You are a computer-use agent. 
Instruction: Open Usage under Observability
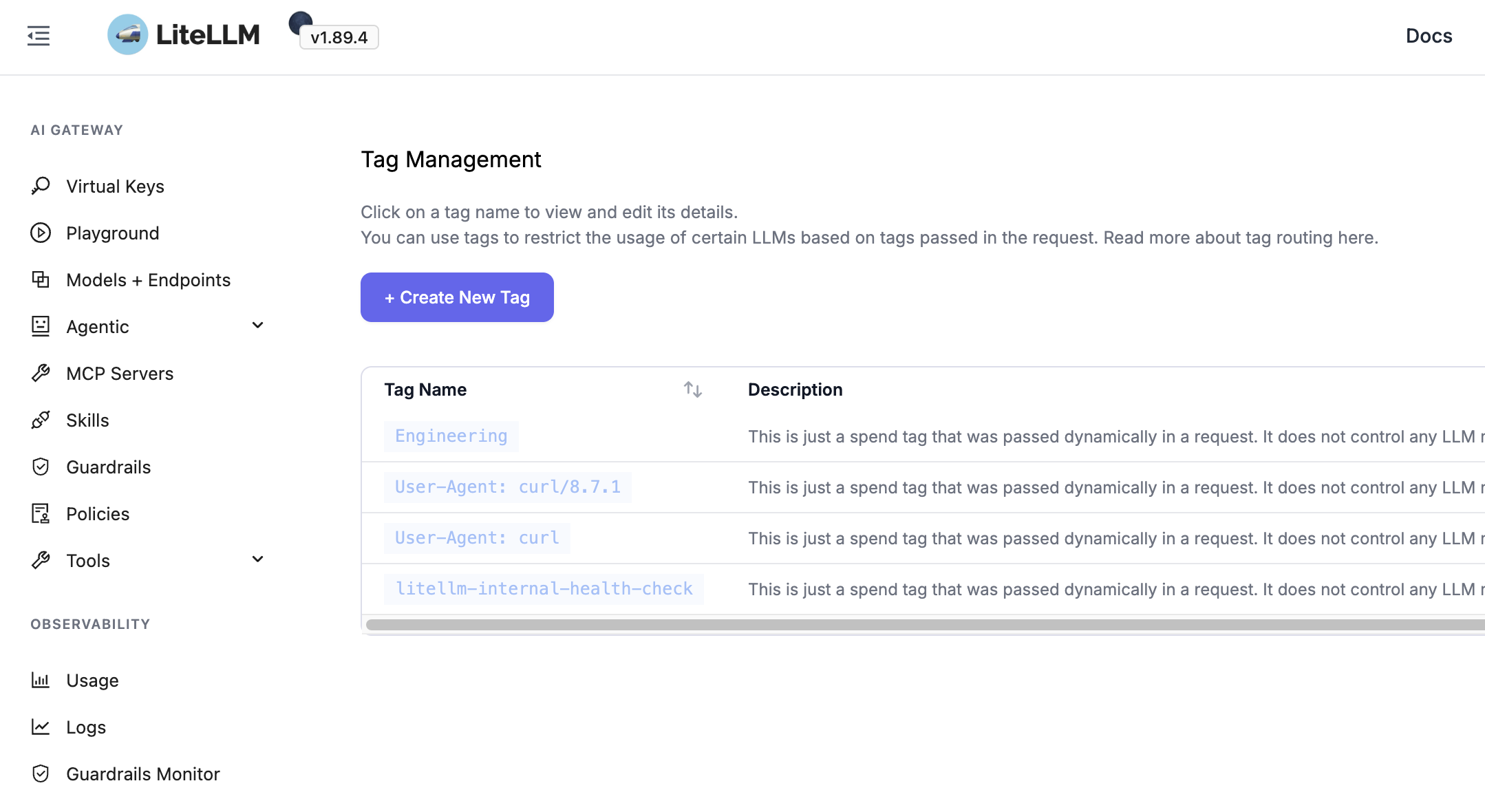pos(92,681)
